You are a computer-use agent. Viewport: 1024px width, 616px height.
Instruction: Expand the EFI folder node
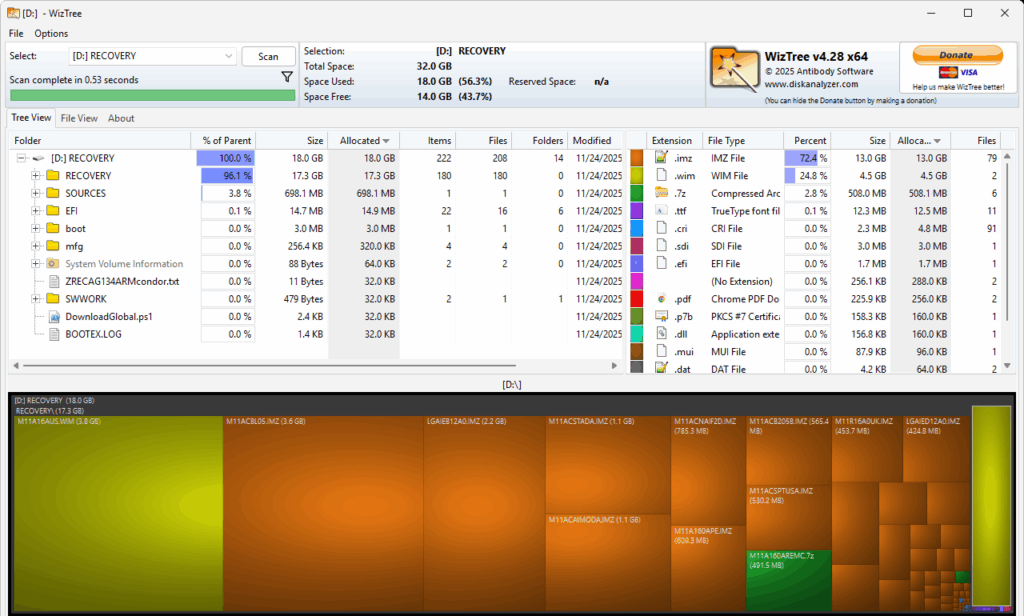(36, 211)
